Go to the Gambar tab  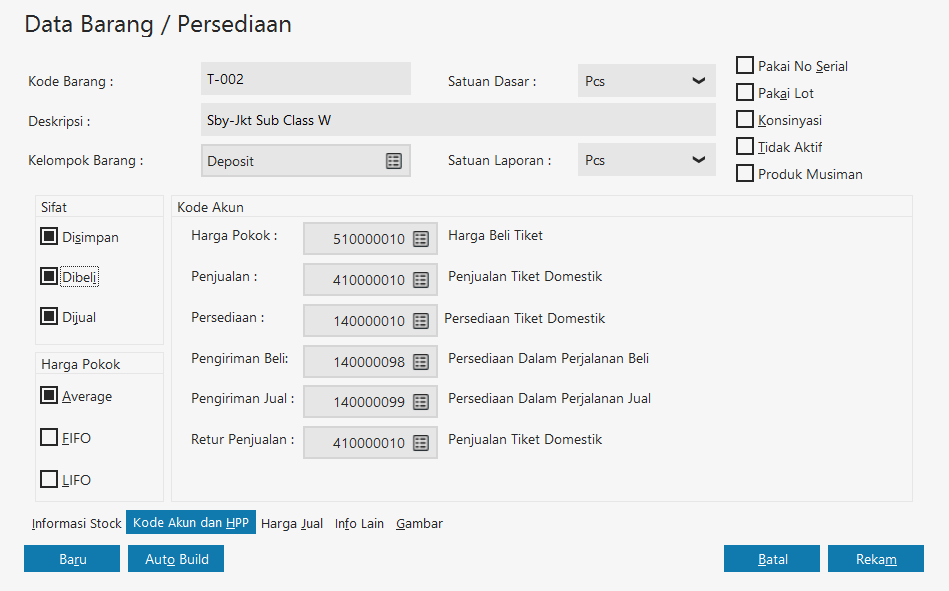(x=419, y=523)
